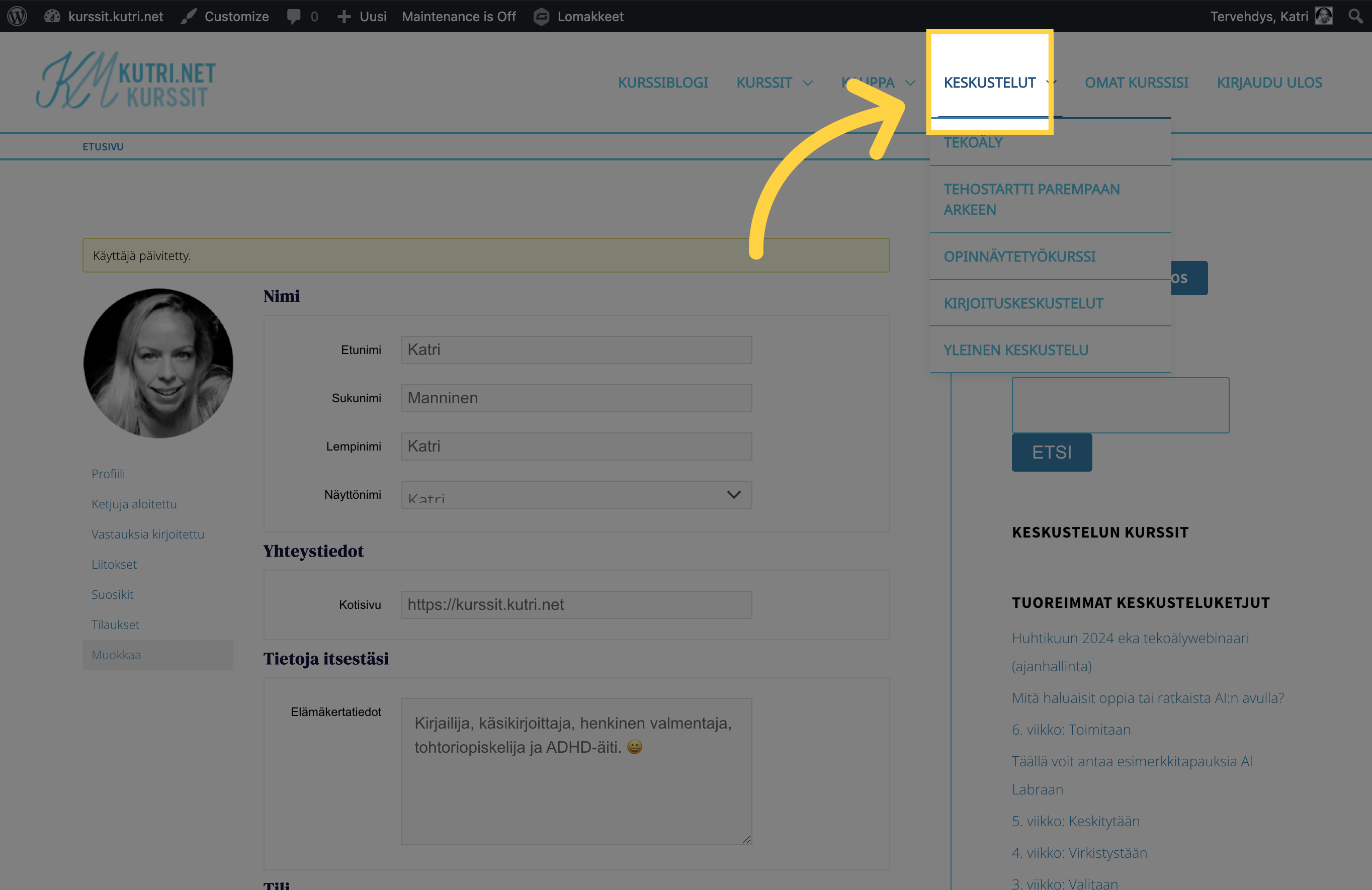This screenshot has height=890, width=1372.
Task: Open the Tilaukset profile link
Action: [115, 625]
